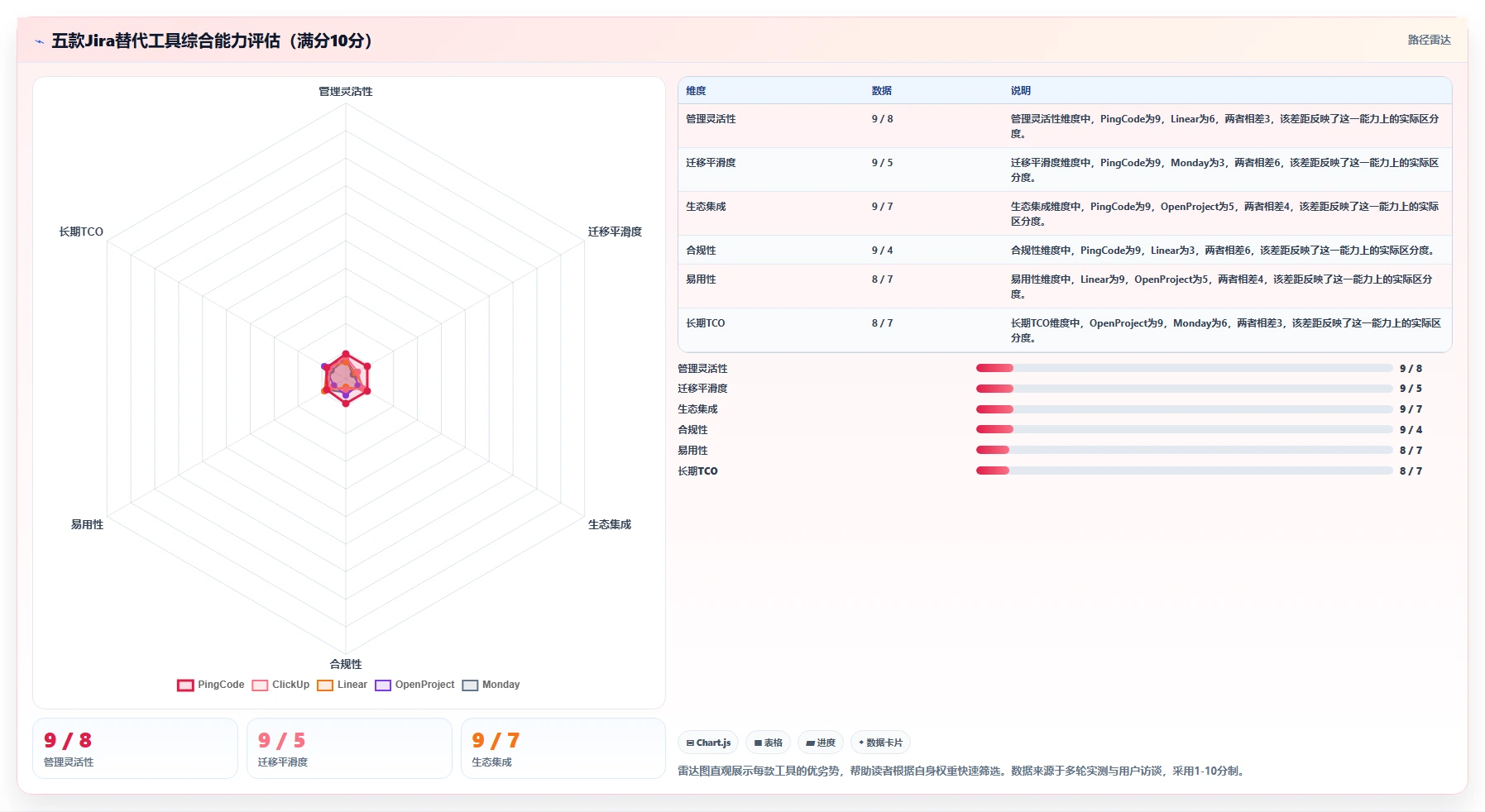Toggle the Monday series in the legend
1485x812 pixels.
pyautogui.click(x=491, y=685)
